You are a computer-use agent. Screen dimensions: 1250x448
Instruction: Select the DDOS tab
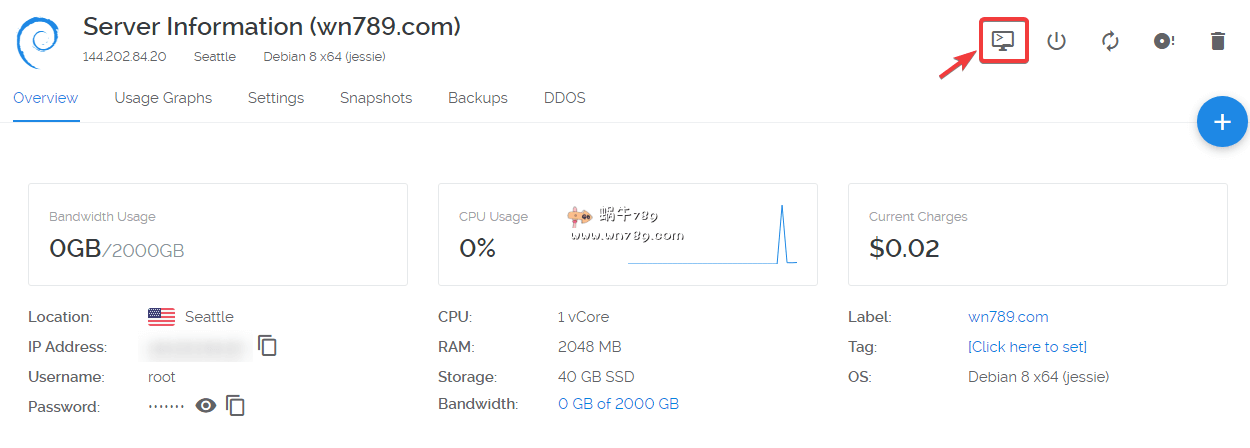click(x=565, y=98)
